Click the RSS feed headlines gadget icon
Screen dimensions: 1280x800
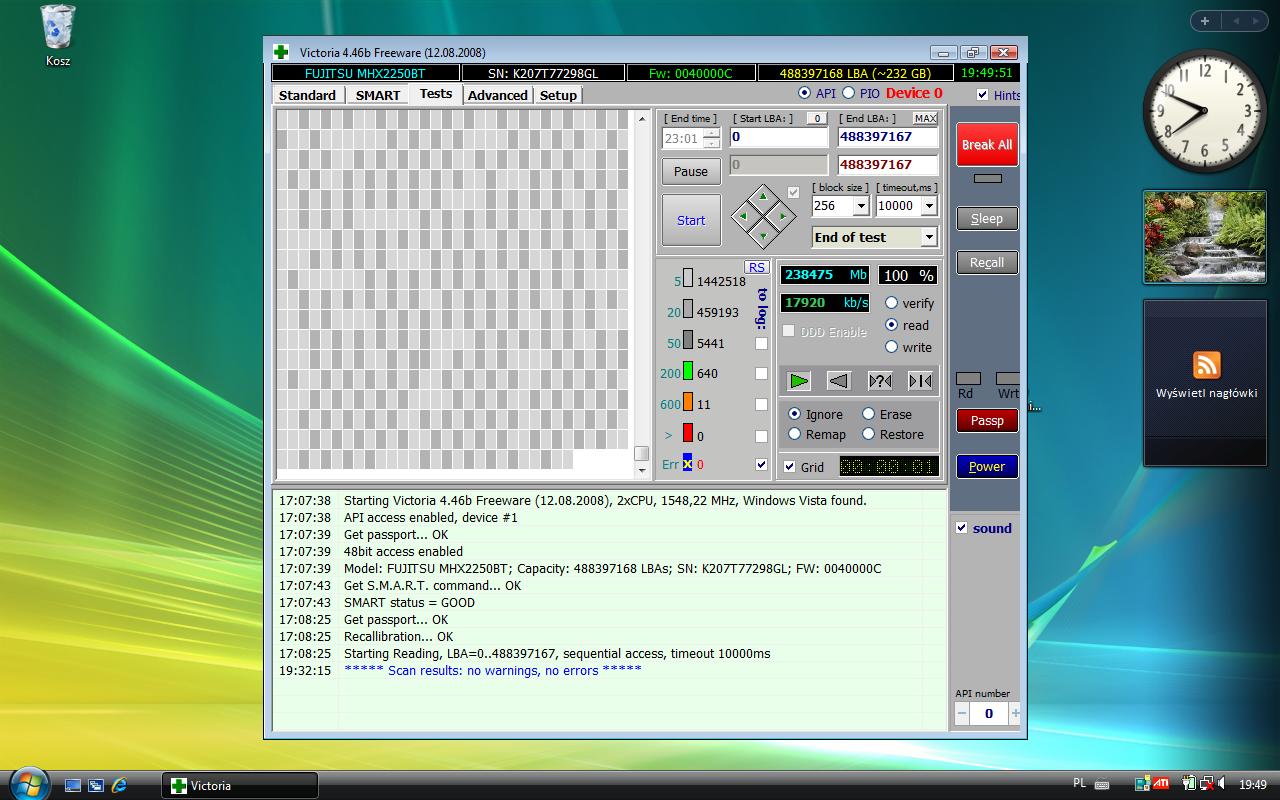point(1206,364)
